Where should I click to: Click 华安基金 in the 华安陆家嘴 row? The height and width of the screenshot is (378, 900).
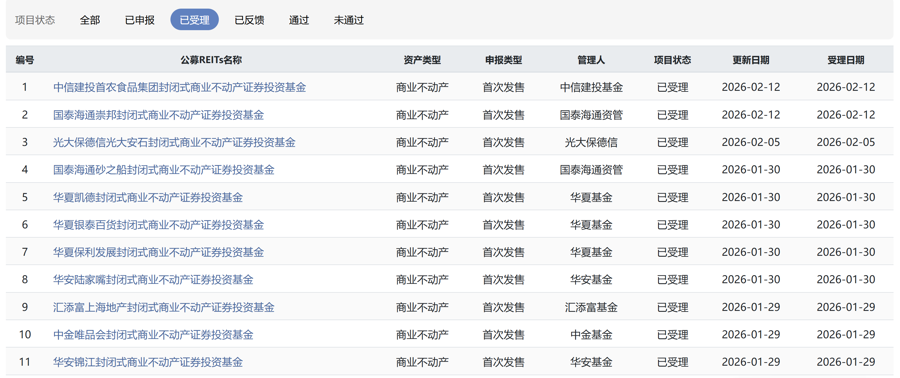(x=591, y=280)
